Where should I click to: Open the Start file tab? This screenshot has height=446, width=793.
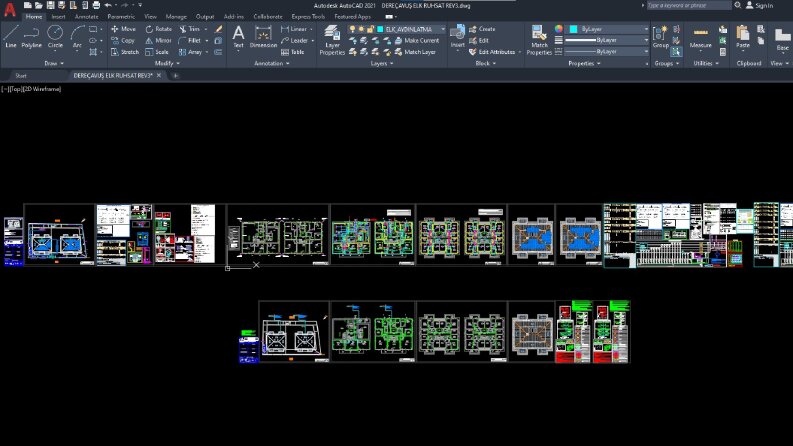coord(21,75)
